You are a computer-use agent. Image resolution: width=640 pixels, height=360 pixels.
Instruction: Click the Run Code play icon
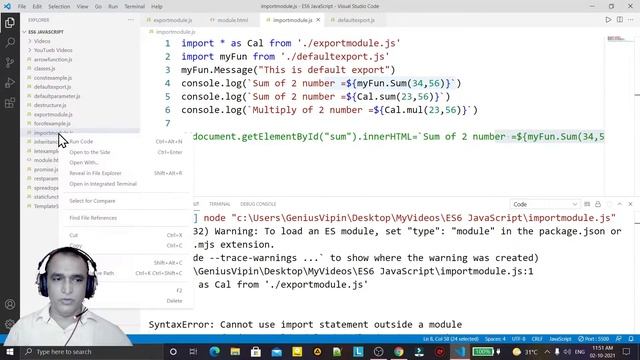tap(608, 20)
